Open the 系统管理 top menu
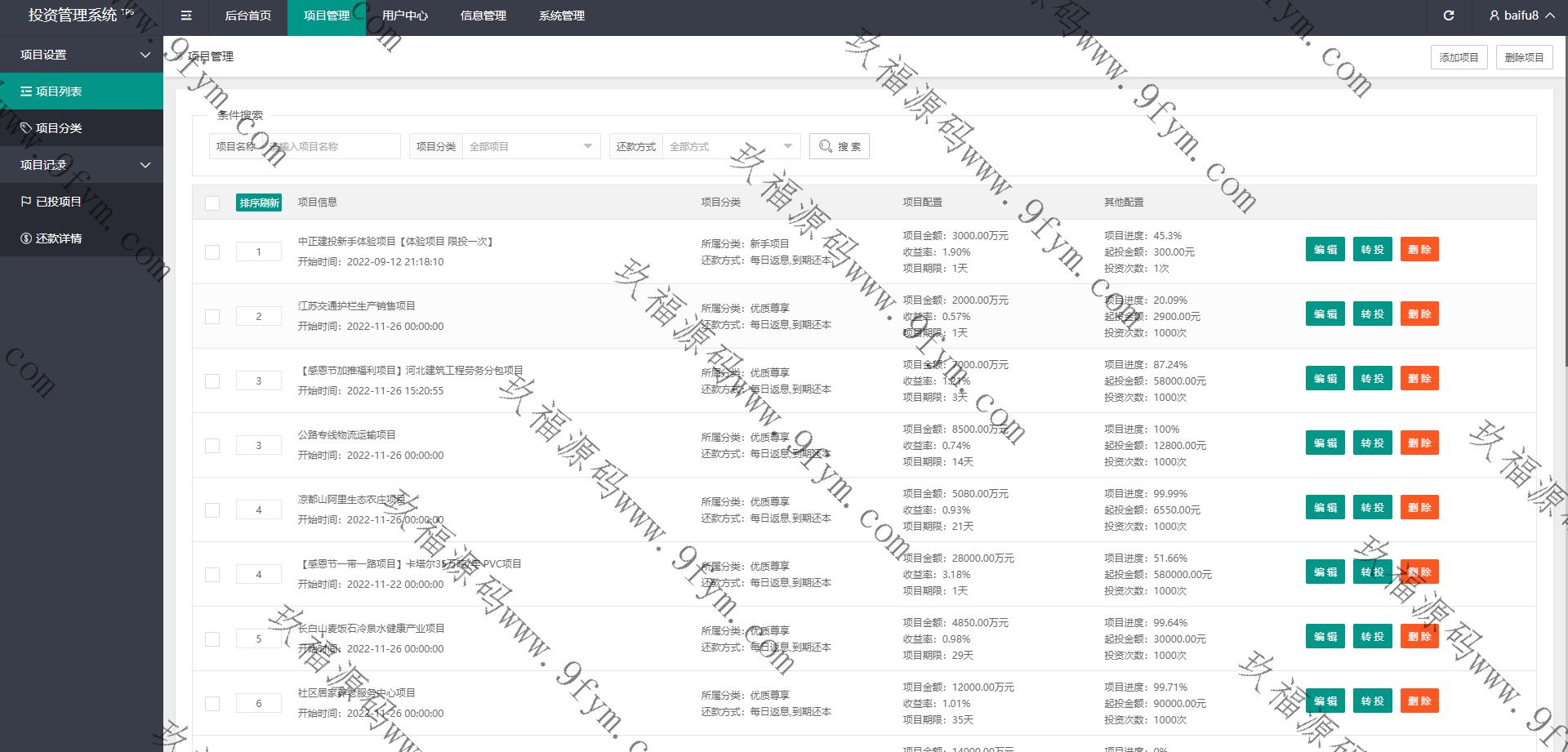1568x752 pixels. pyautogui.click(x=562, y=16)
